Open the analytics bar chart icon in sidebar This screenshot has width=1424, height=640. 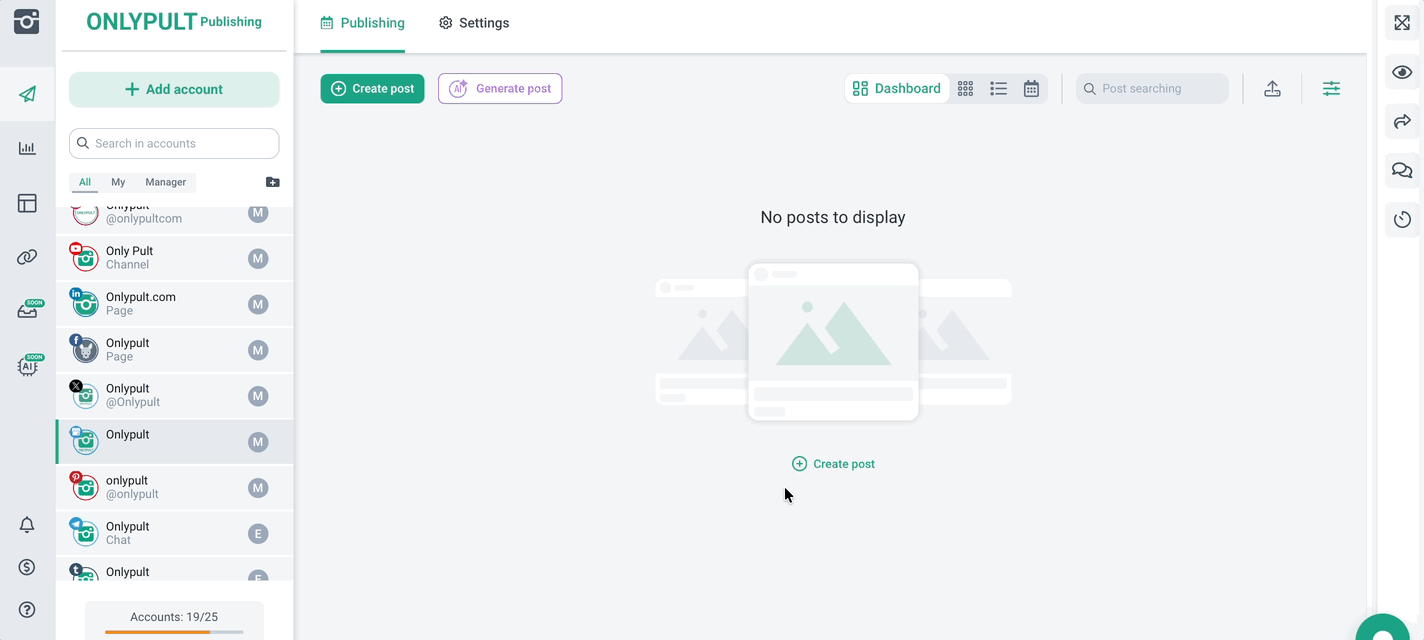click(27, 149)
